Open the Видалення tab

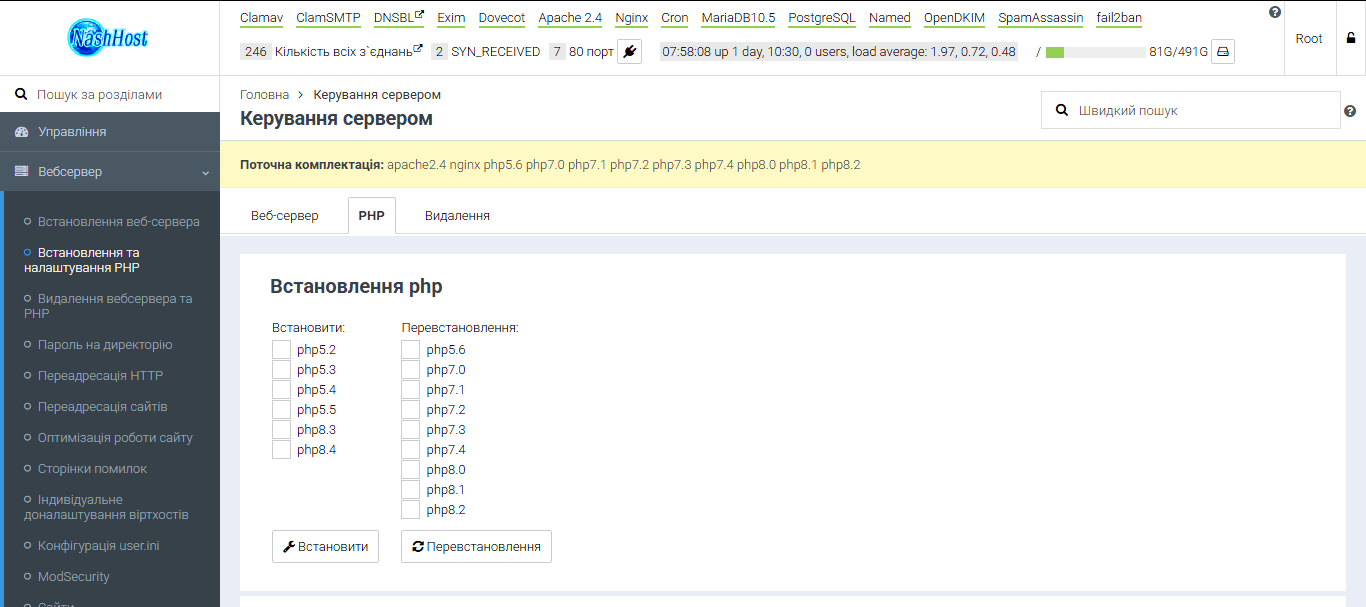coord(456,214)
